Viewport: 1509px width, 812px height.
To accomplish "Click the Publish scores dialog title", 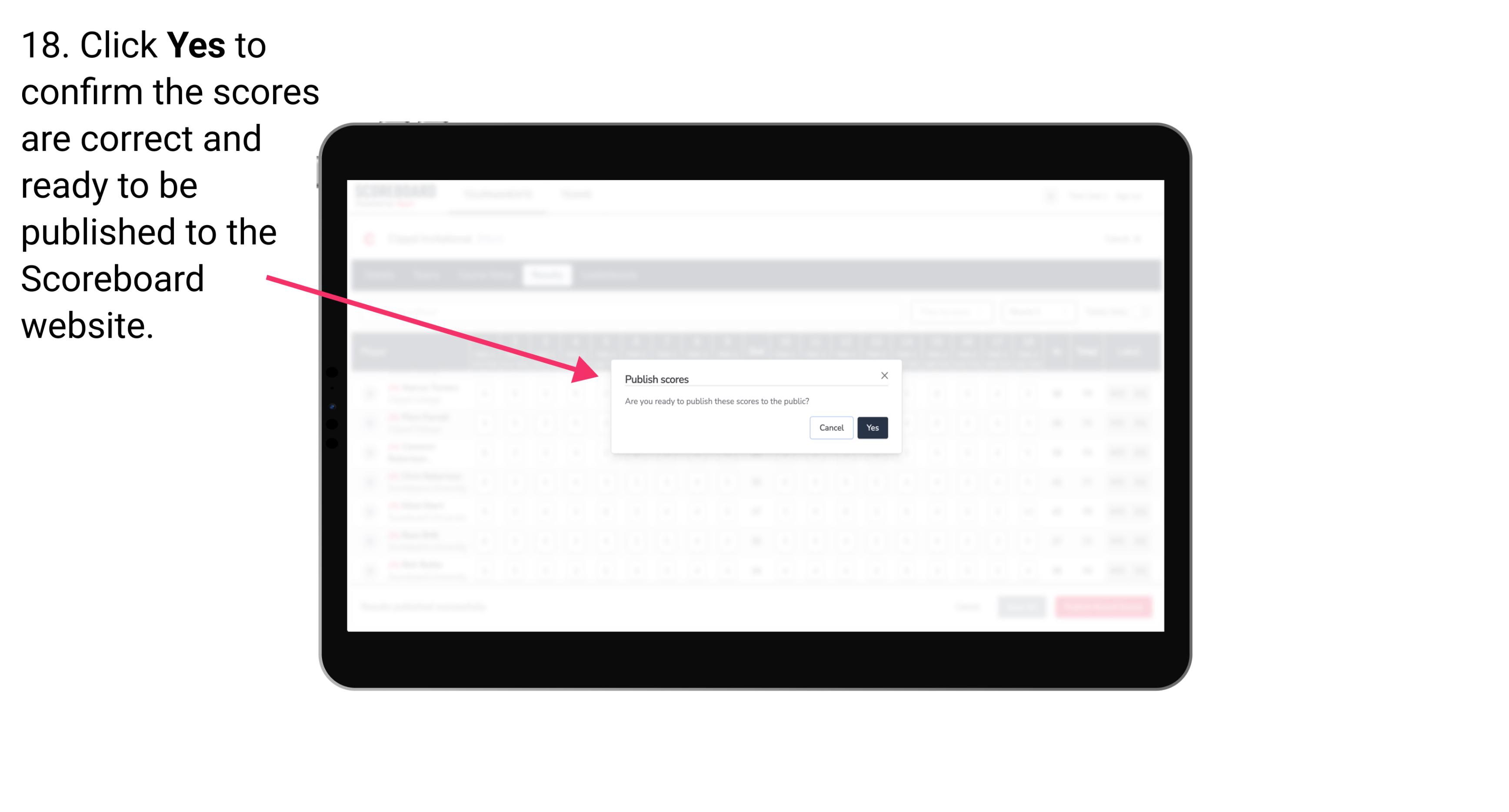I will (x=657, y=378).
